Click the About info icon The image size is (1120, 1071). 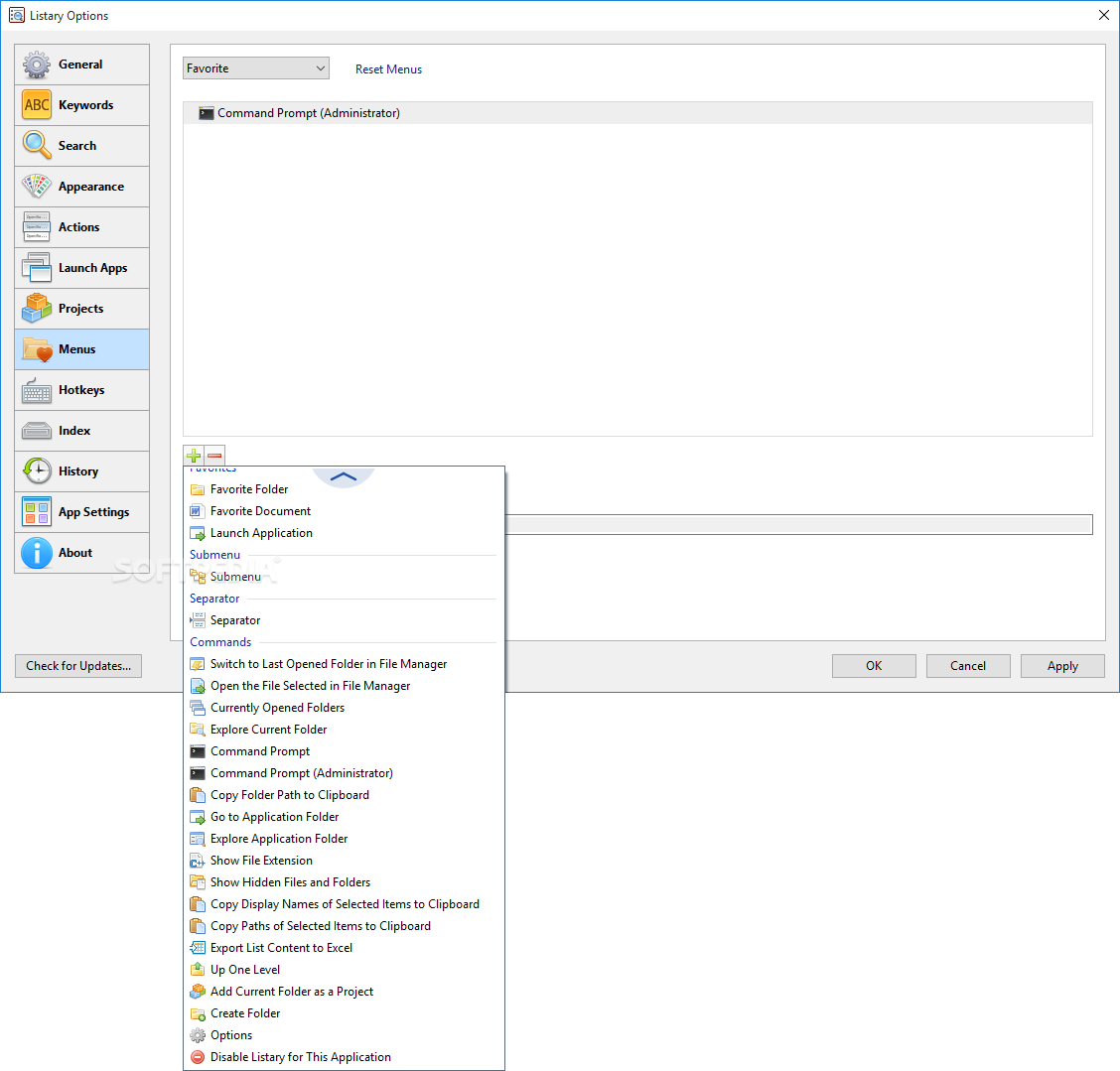click(37, 553)
